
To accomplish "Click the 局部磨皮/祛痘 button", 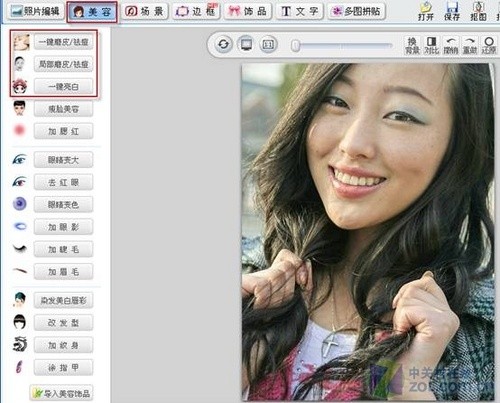I will click(63, 64).
